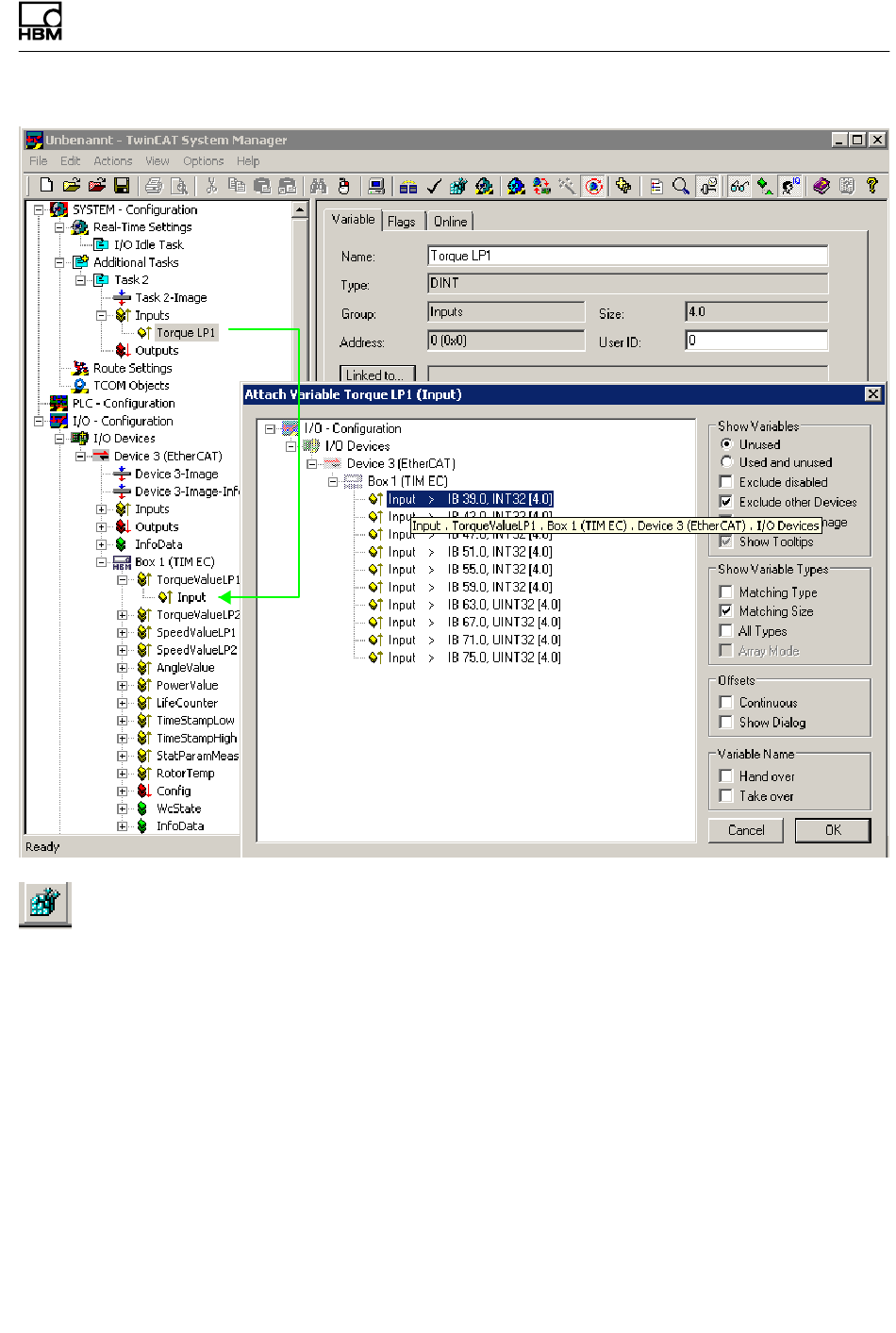Viewport: 896px width, 1333px height.
Task: Click the help question mark toolbar icon
Action: pyautogui.click(x=871, y=186)
